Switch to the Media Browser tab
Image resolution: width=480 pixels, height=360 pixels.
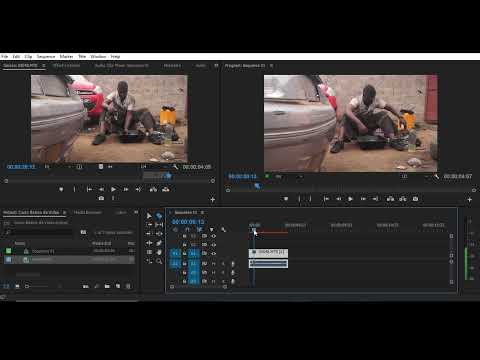point(87,212)
